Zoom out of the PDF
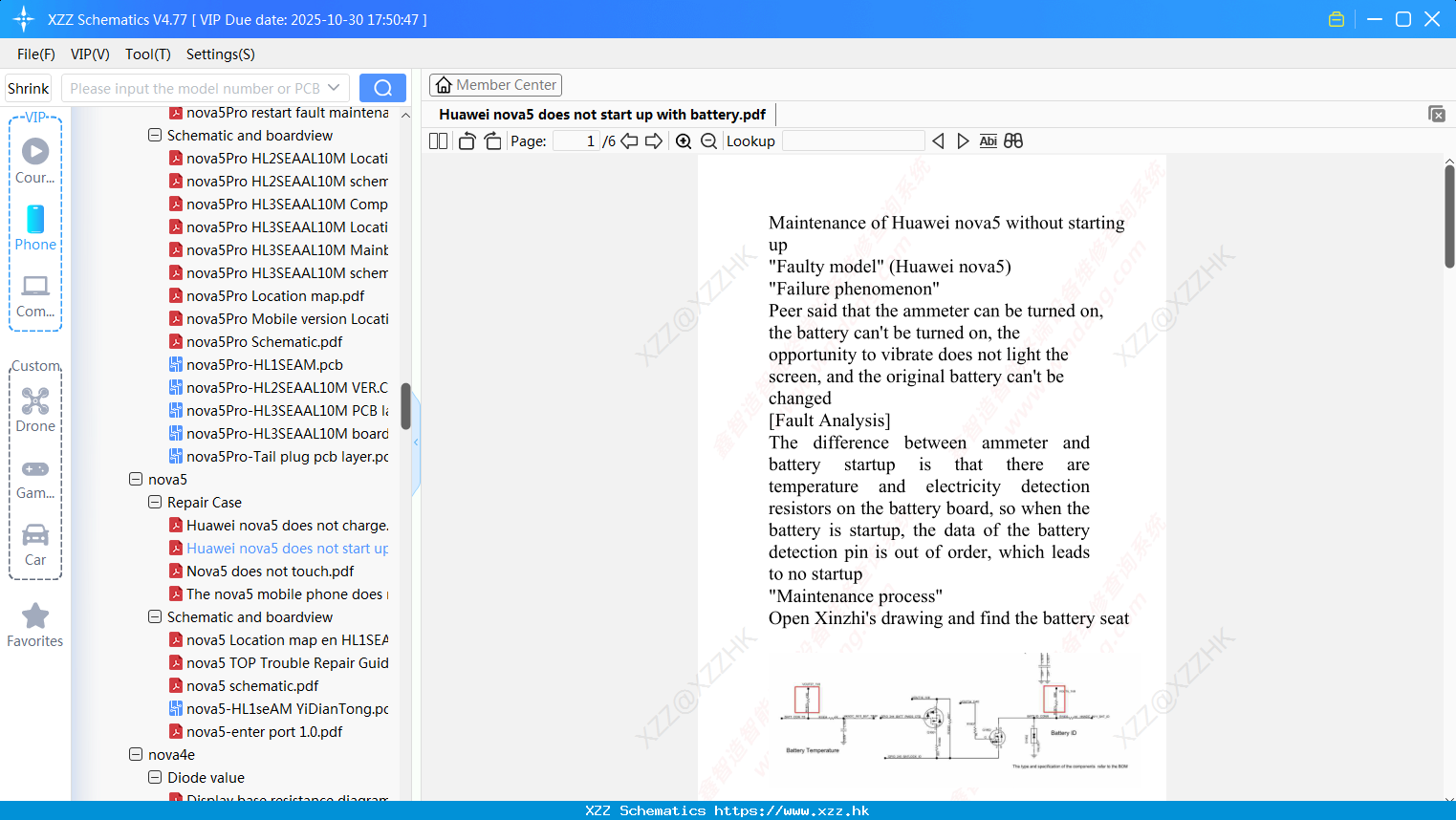 [x=708, y=141]
